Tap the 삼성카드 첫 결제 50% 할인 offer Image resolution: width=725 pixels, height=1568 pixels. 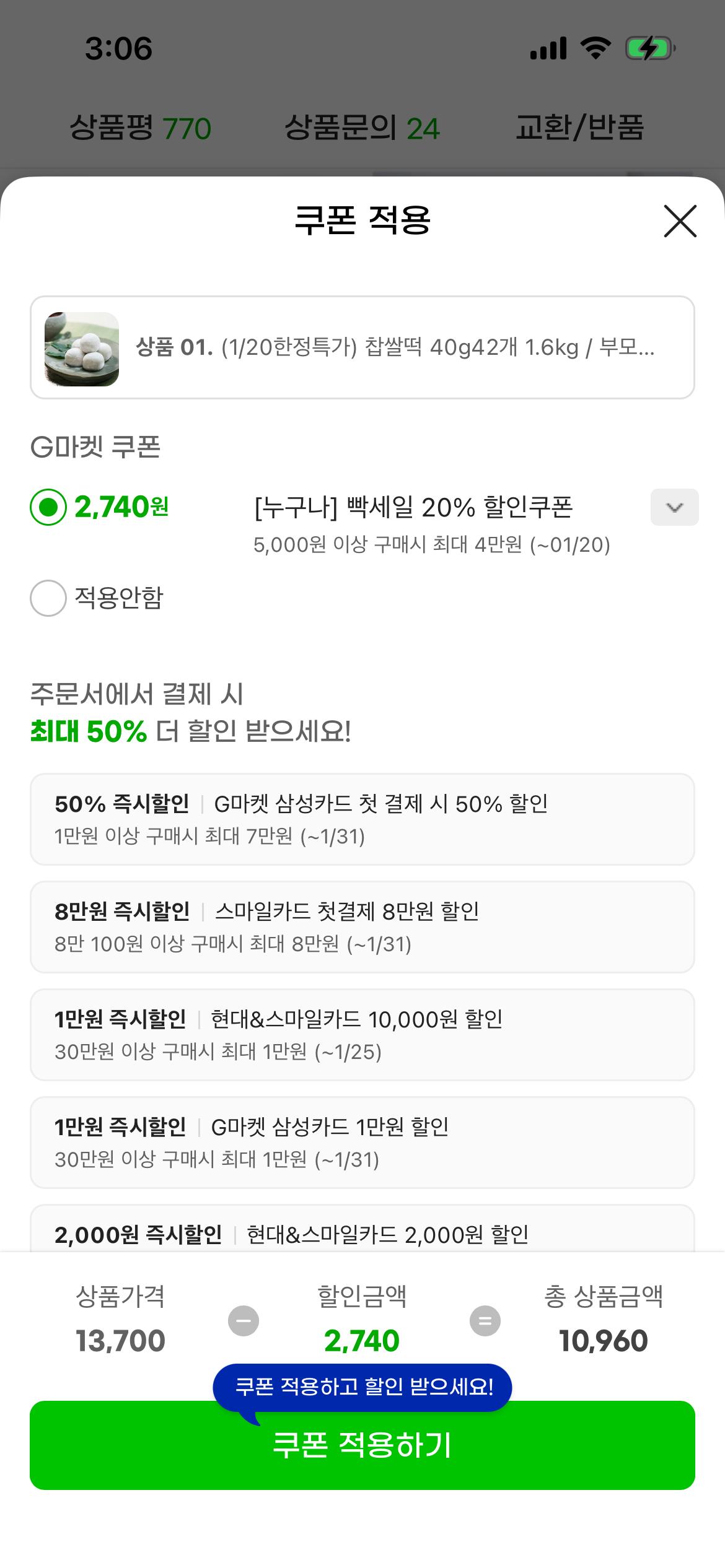[x=362, y=819]
